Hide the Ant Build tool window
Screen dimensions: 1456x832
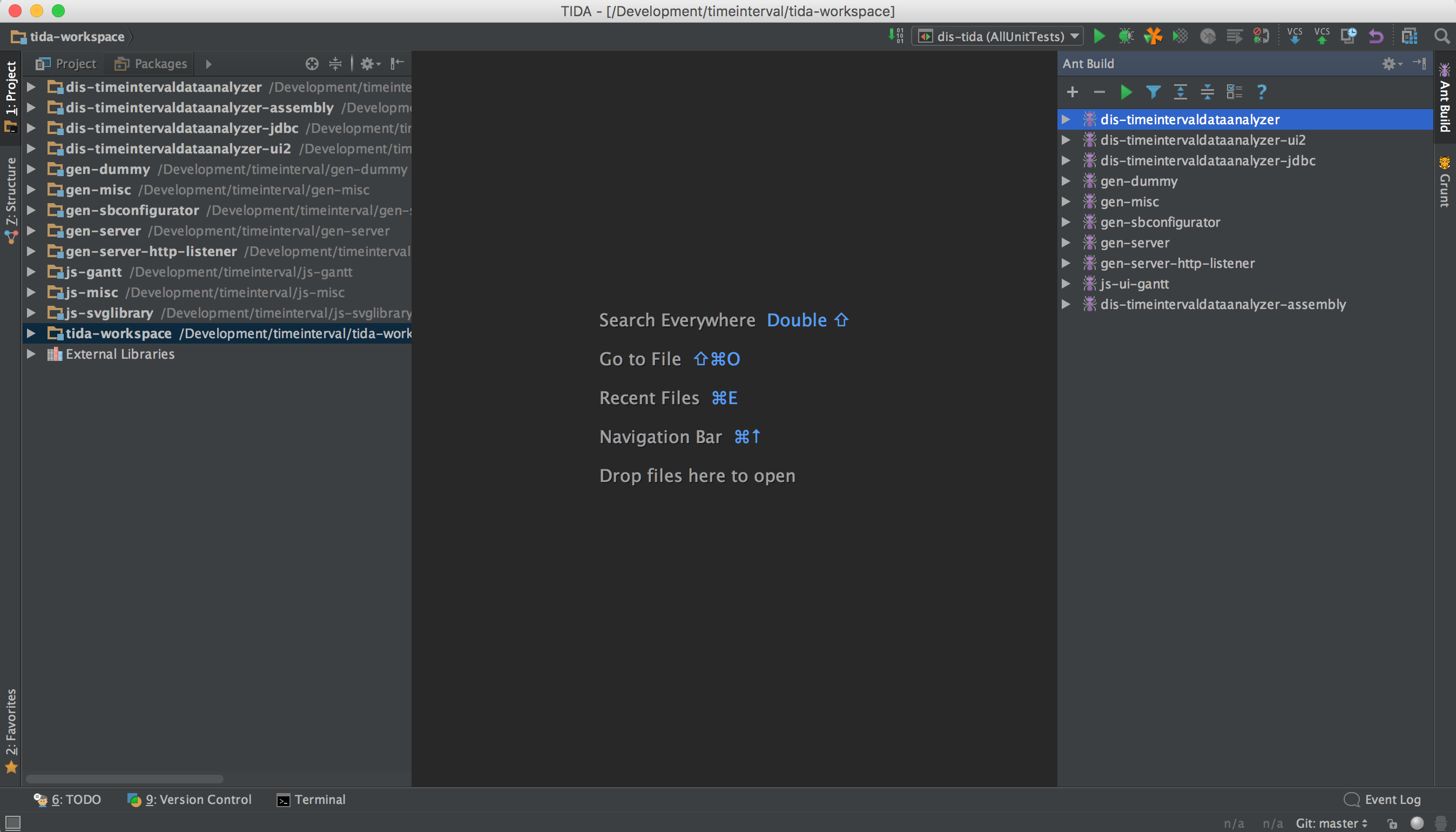[x=1419, y=63]
